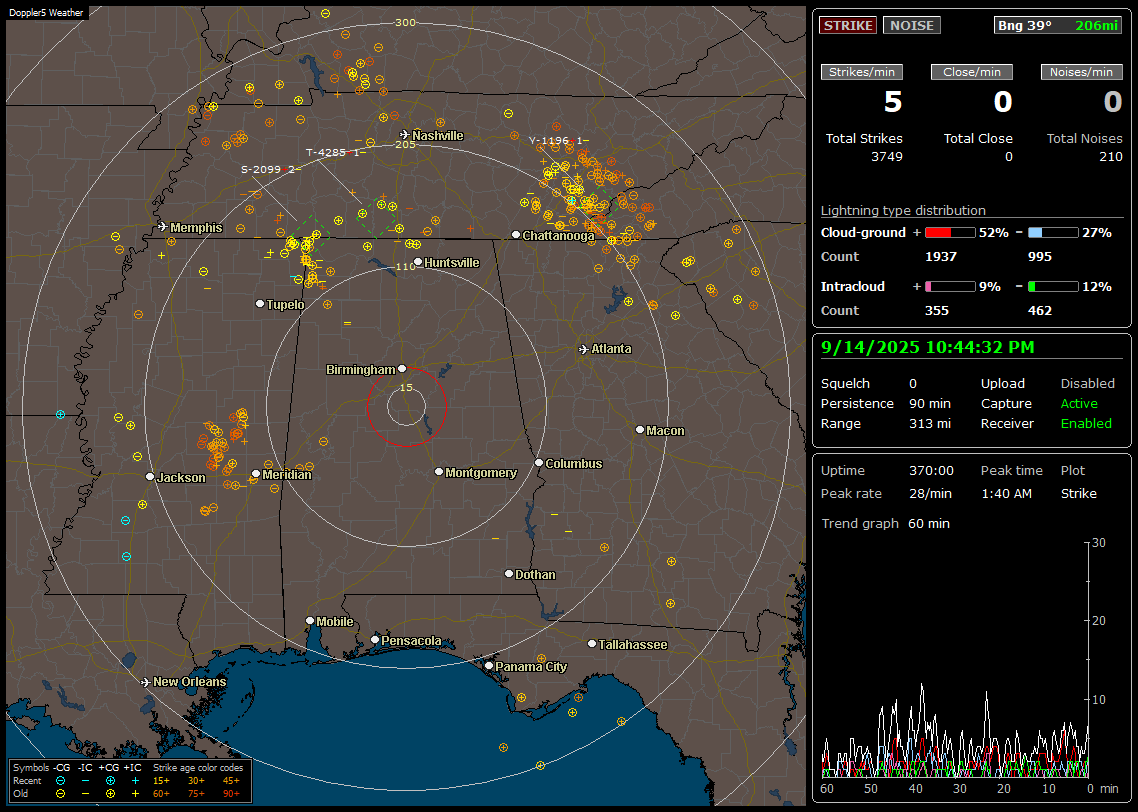This screenshot has height=812, width=1138.
Task: Click the NOISE mode button
Action: coord(912,25)
